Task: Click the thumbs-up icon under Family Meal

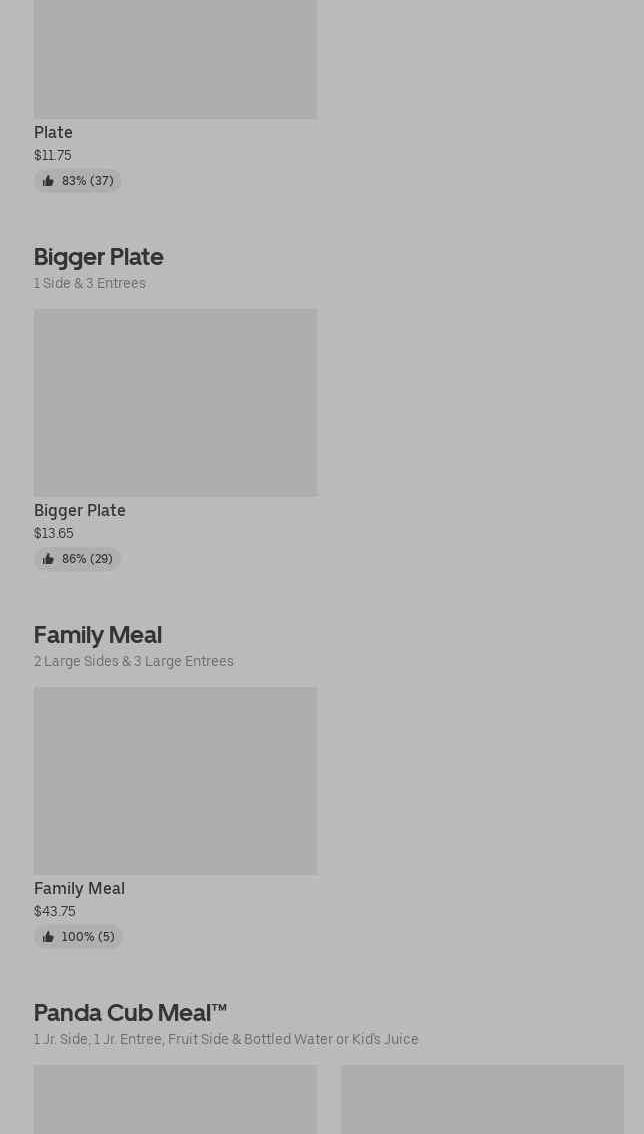Action: tap(48, 937)
